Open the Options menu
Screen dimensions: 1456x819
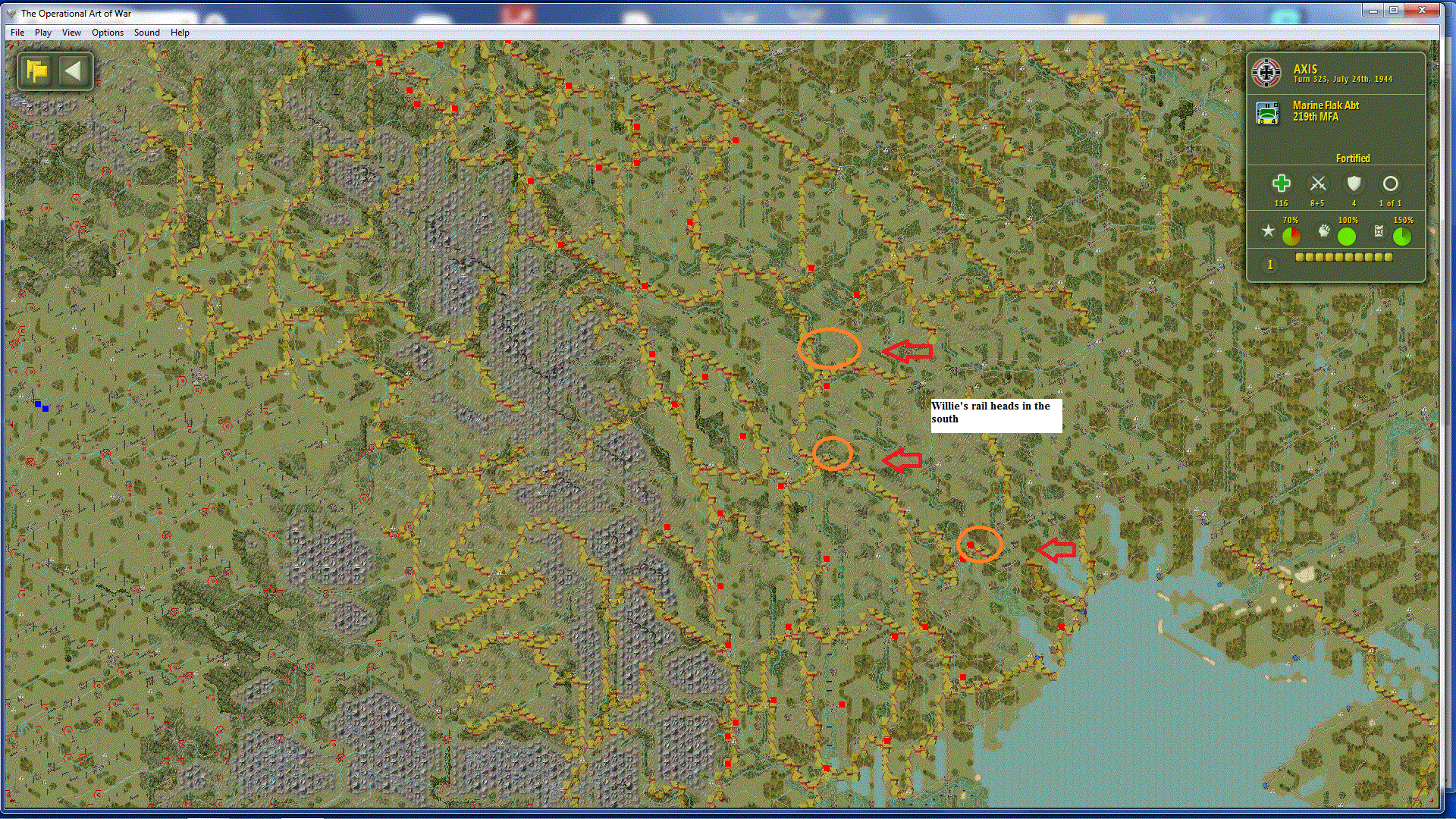(108, 33)
